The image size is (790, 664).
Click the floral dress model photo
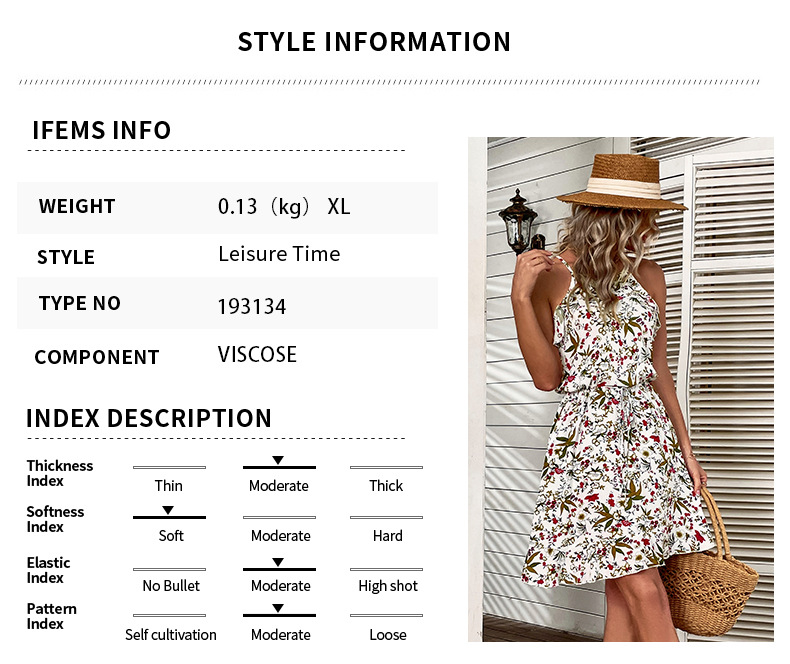[x=621, y=389]
